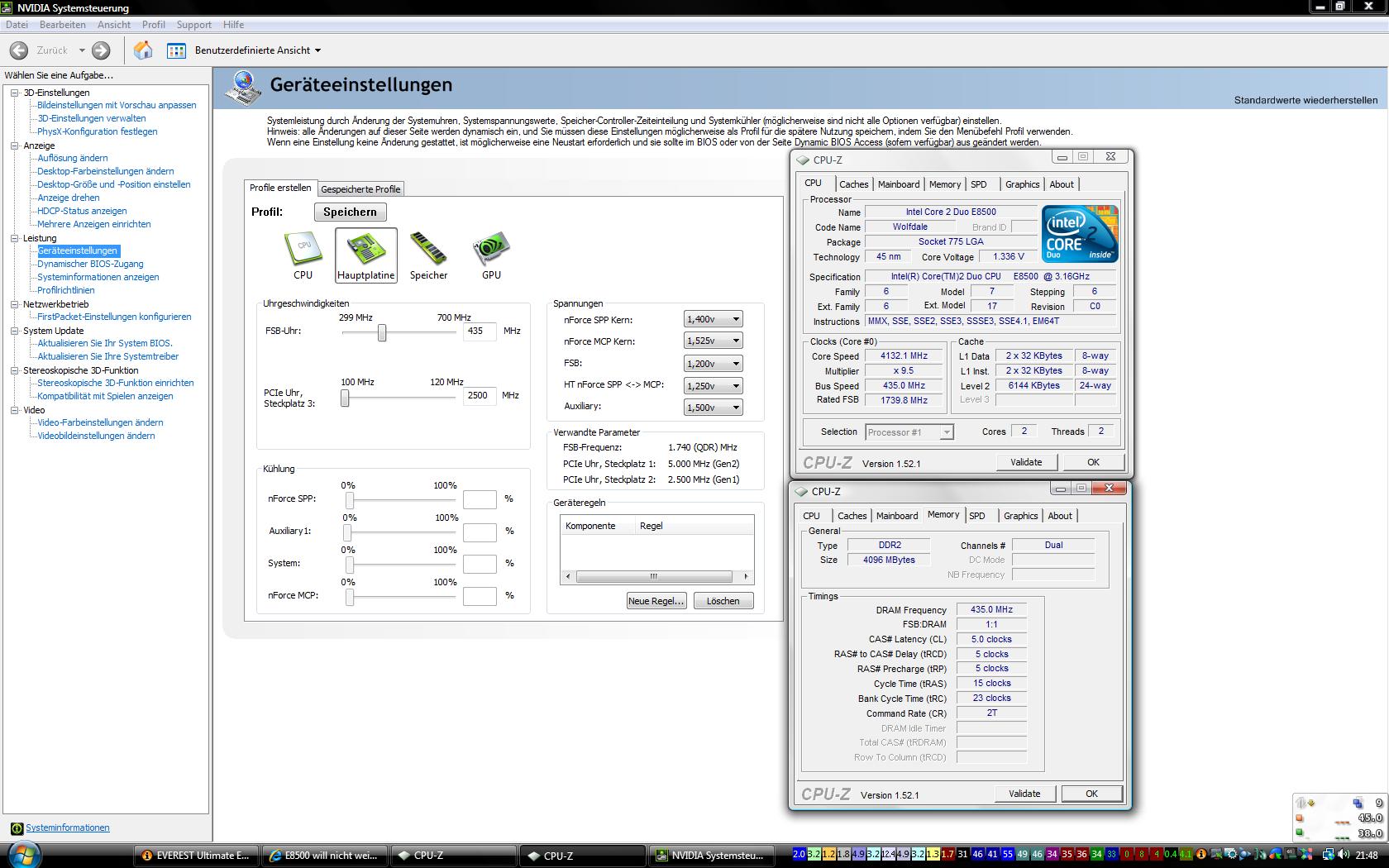Open the Hilfe menu
The width and height of the screenshot is (1389, 868).
point(233,25)
